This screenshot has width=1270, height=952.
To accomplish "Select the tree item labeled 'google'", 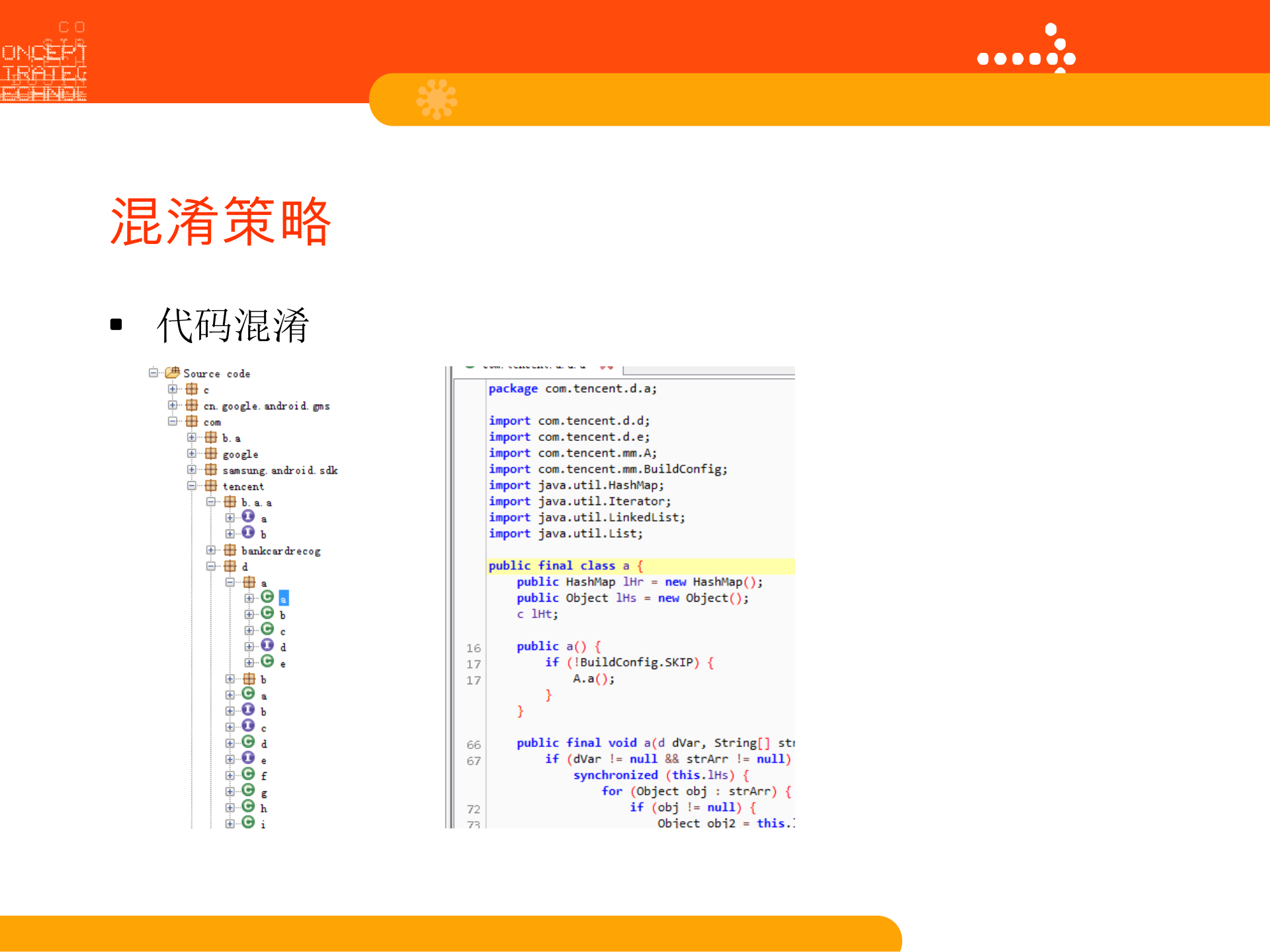I will click(x=240, y=454).
